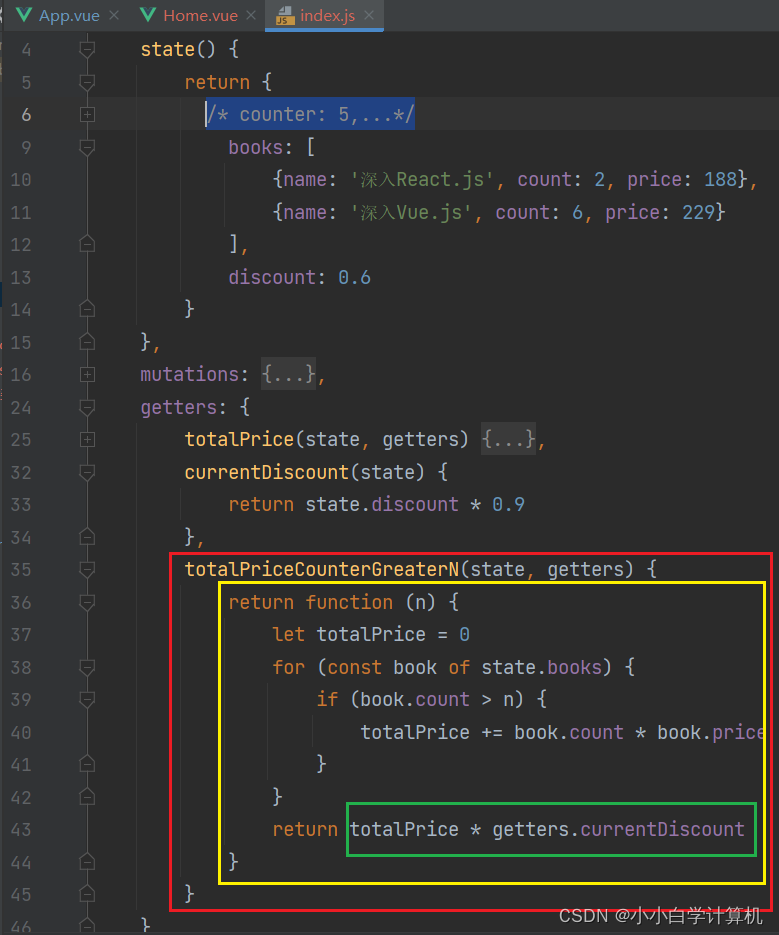Image resolution: width=779 pixels, height=935 pixels.
Task: Switch to the Home.vue tab
Action: pyautogui.click(x=200, y=16)
